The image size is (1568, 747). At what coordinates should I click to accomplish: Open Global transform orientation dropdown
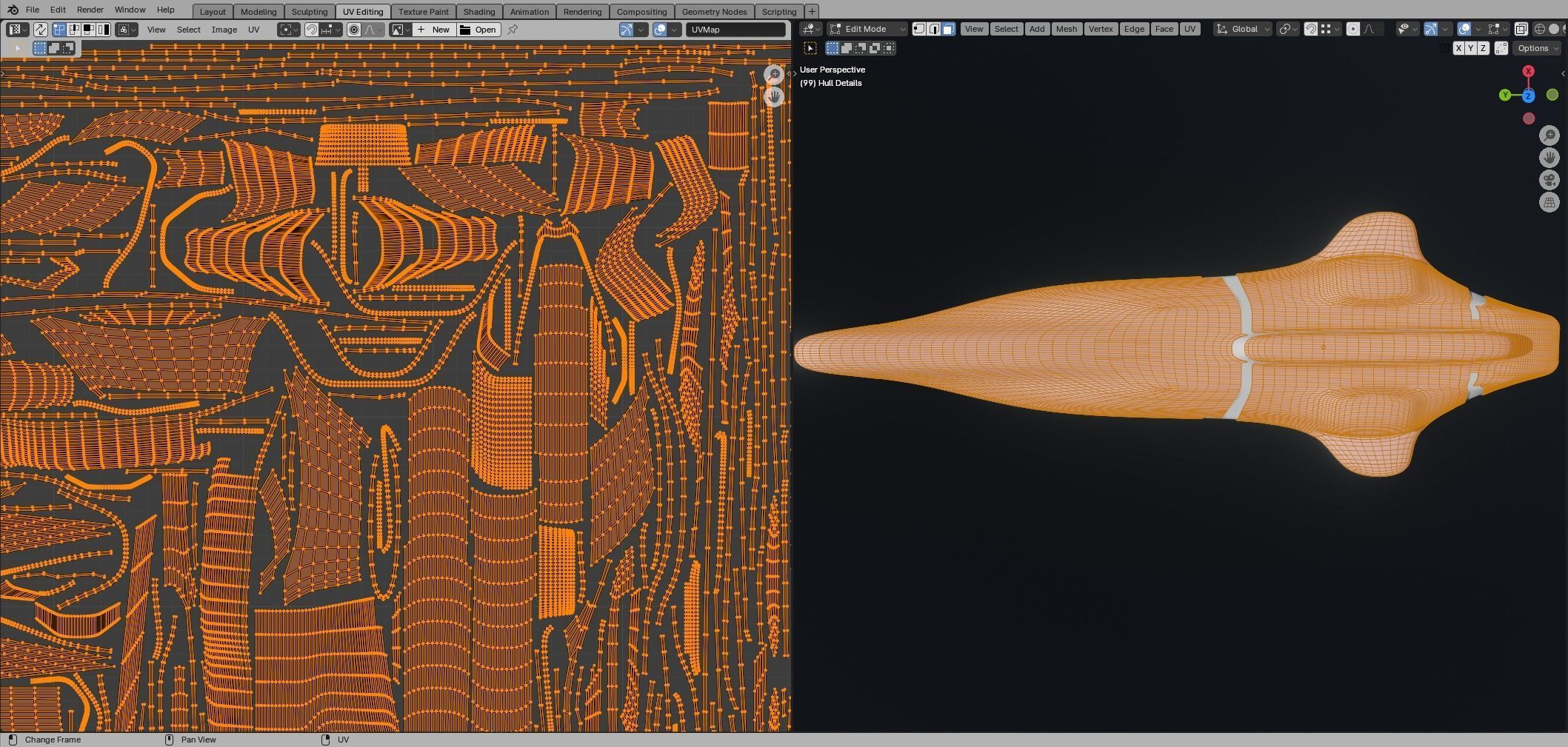1243,29
